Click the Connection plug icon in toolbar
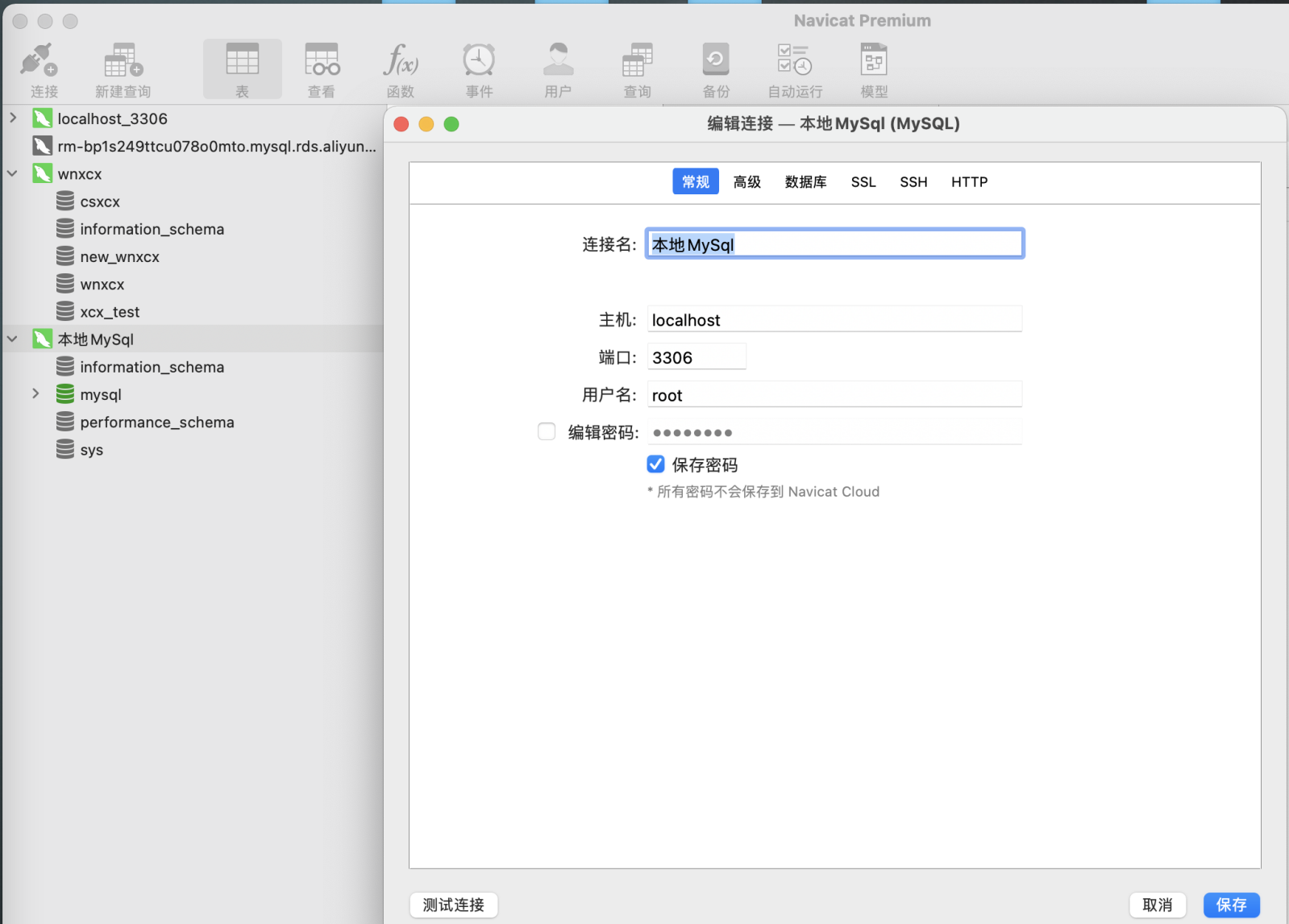 click(40, 60)
